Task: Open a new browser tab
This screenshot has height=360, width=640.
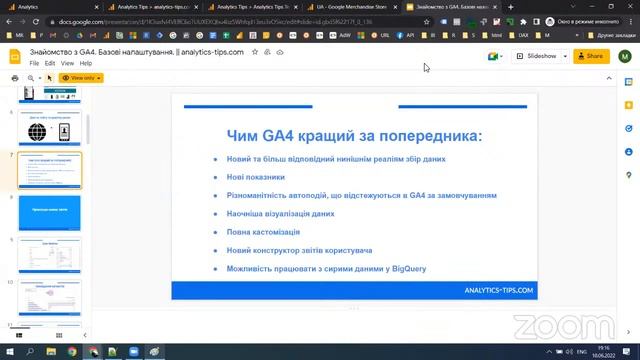Action: [x=511, y=7]
